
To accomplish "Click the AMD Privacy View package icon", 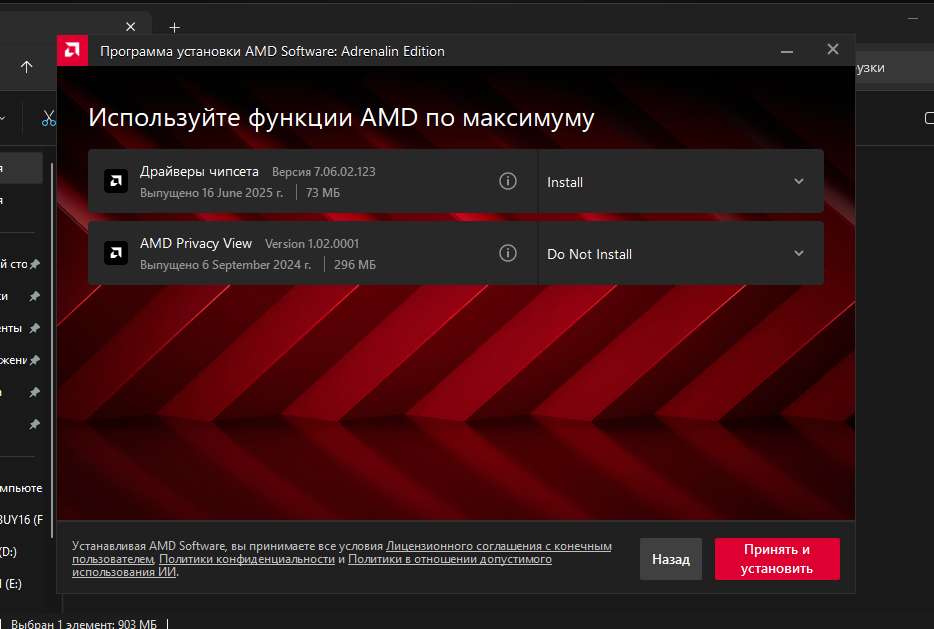I will point(116,253).
